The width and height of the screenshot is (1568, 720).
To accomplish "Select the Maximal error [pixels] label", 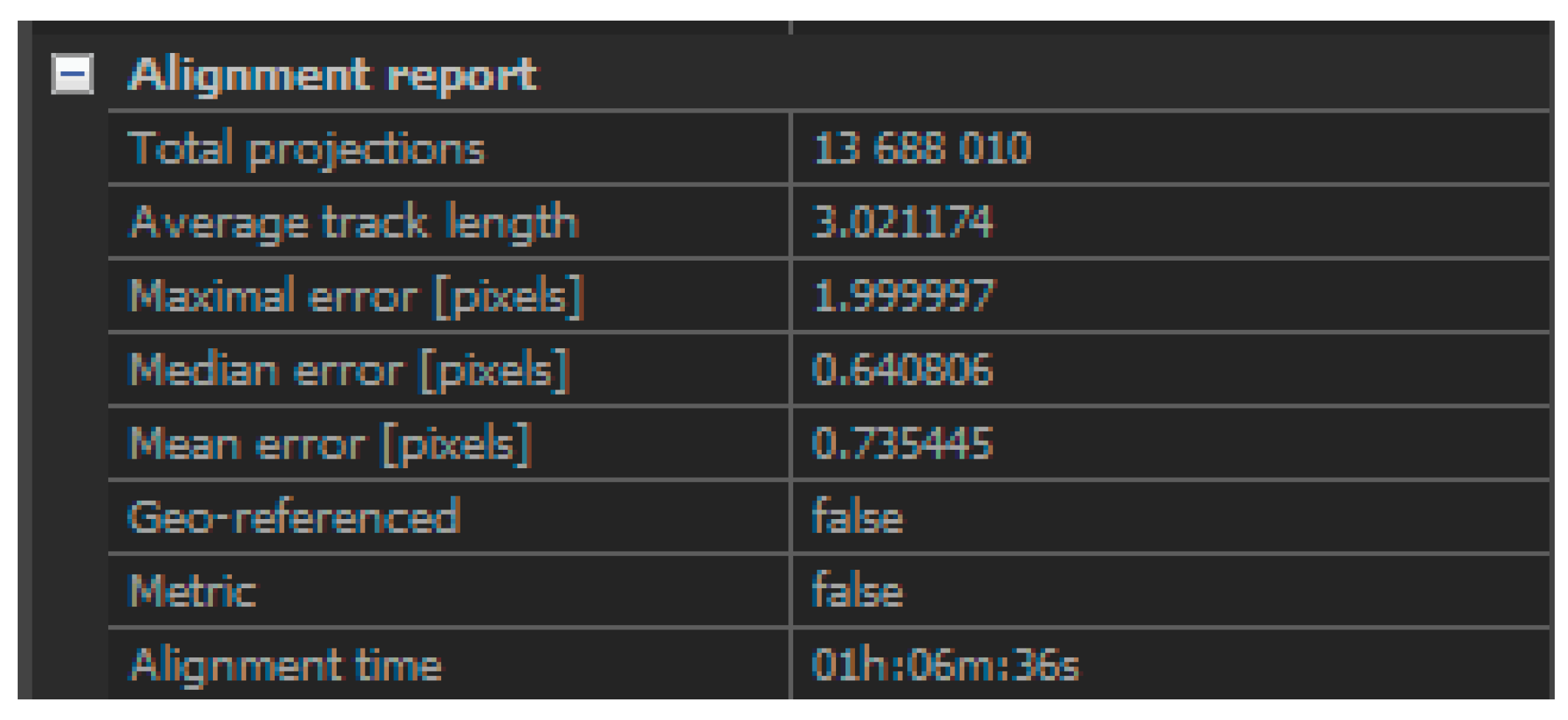I will pos(356,296).
